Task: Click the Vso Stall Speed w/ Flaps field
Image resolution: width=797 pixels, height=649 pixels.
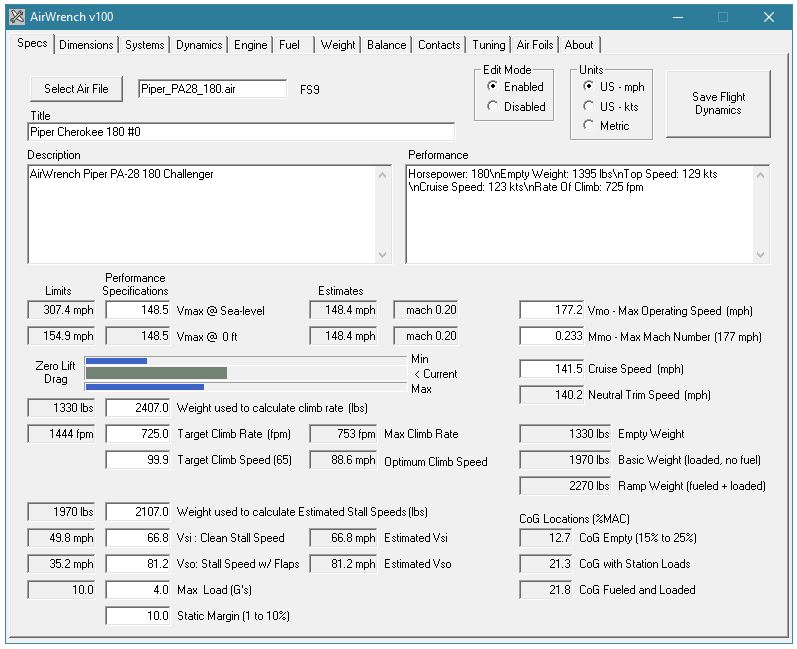Action: click(x=138, y=564)
